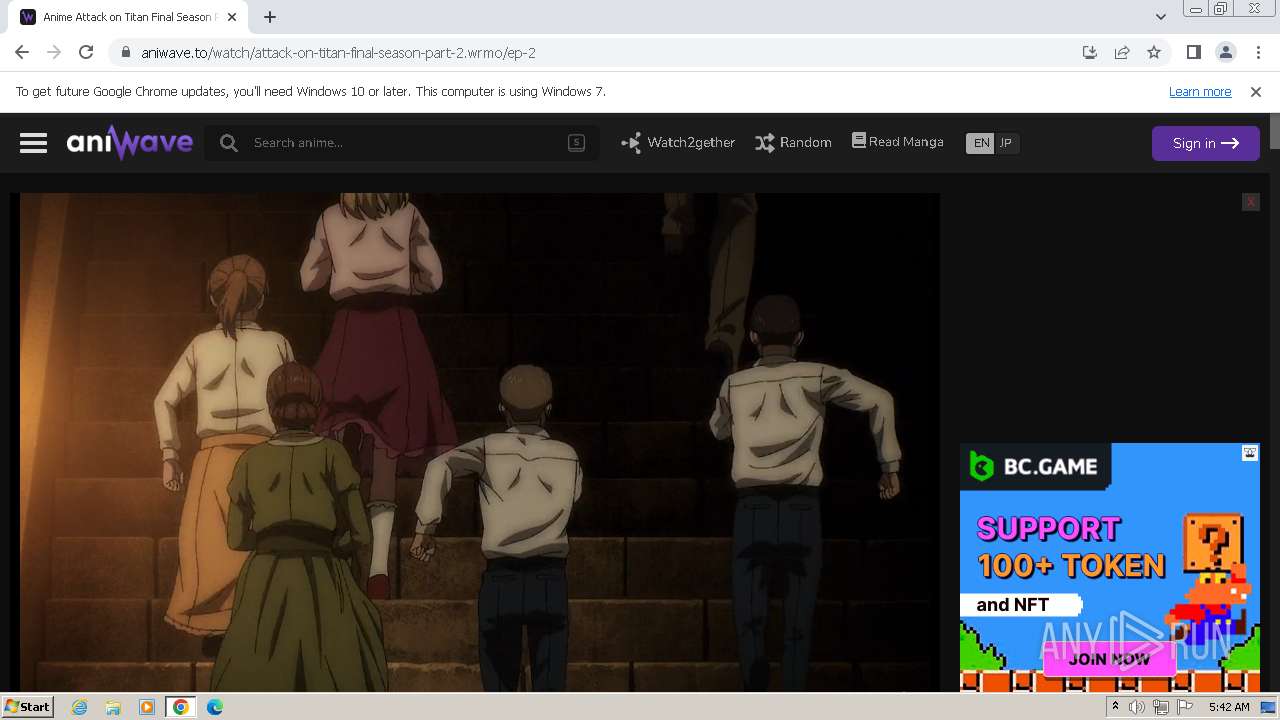Open media player from taskbar
This screenshot has width=1280, height=720.
coord(147,707)
